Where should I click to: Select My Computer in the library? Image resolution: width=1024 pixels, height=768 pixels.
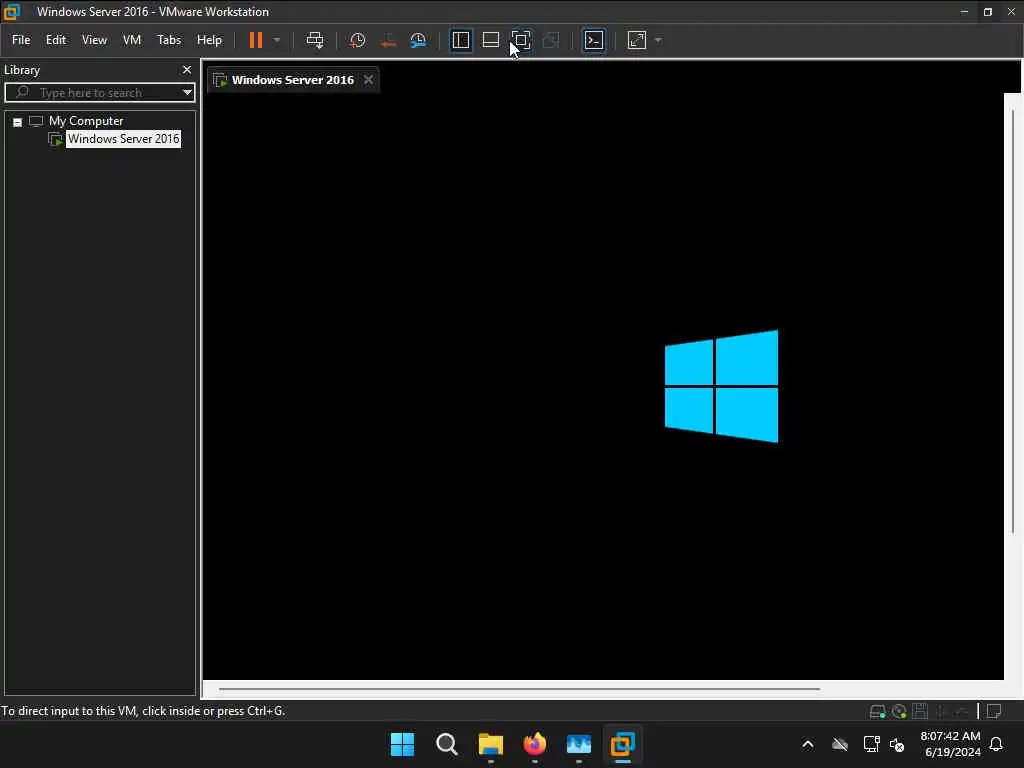tap(86, 121)
